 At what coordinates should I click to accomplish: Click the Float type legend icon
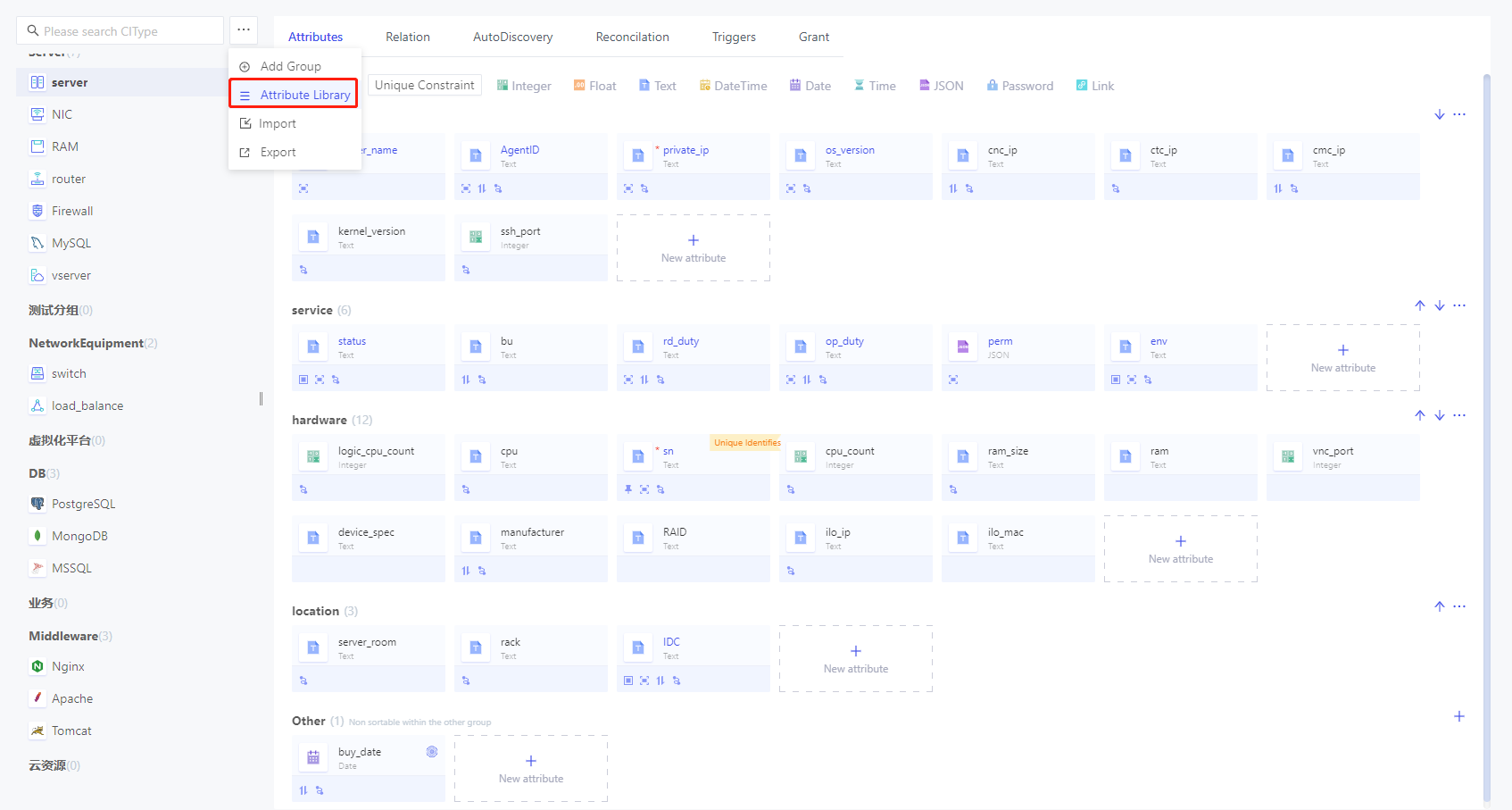[x=579, y=86]
